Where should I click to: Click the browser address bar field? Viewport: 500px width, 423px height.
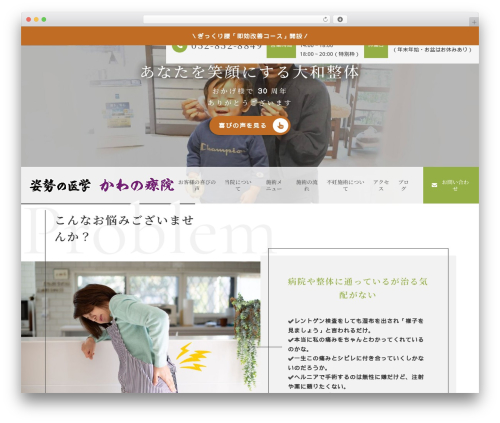237,20
